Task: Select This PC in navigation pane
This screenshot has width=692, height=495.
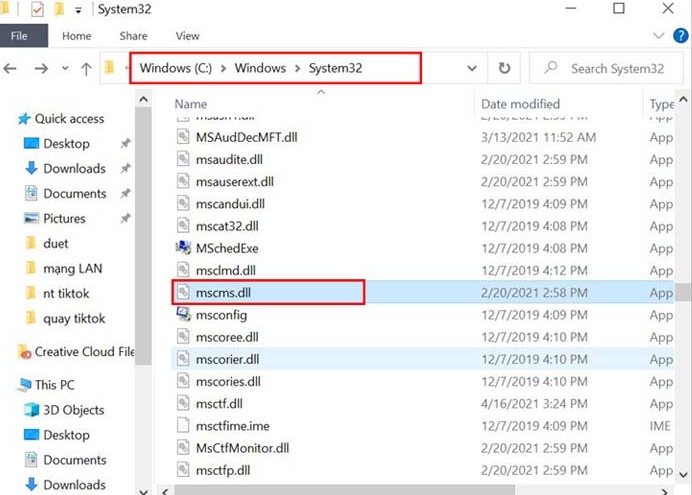Action: (x=55, y=385)
